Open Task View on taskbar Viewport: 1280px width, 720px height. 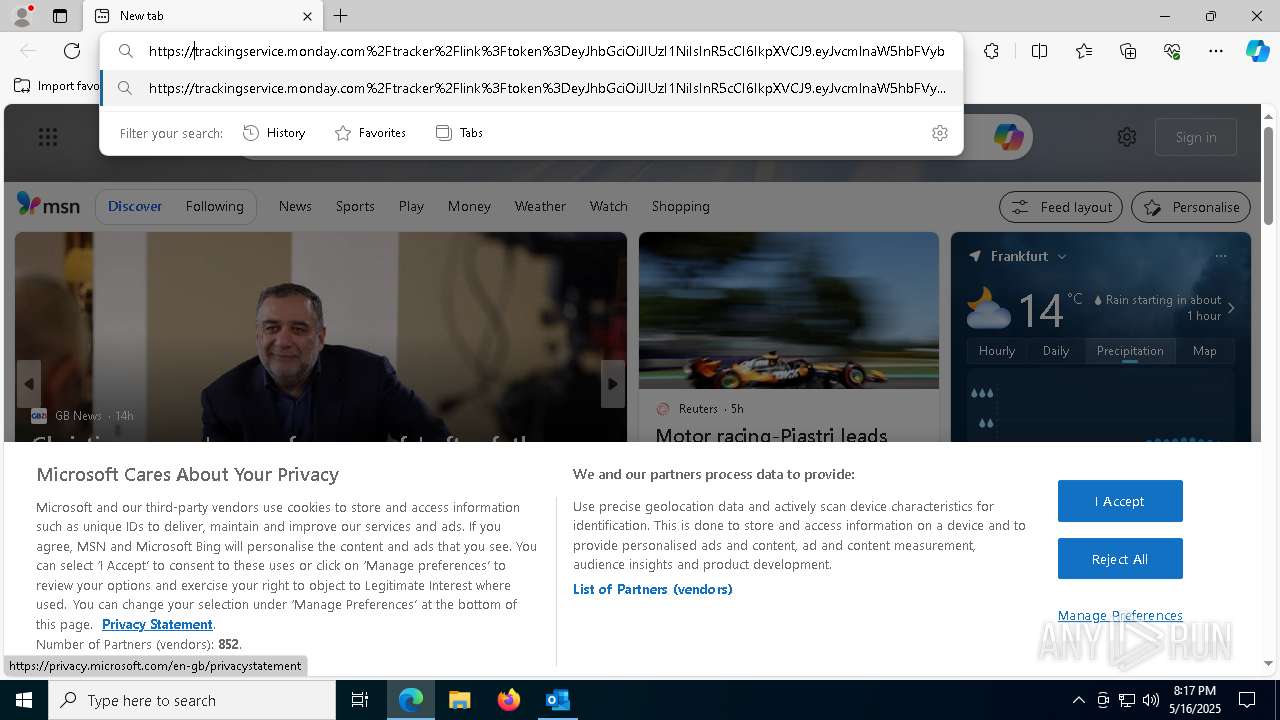pyautogui.click(x=360, y=700)
